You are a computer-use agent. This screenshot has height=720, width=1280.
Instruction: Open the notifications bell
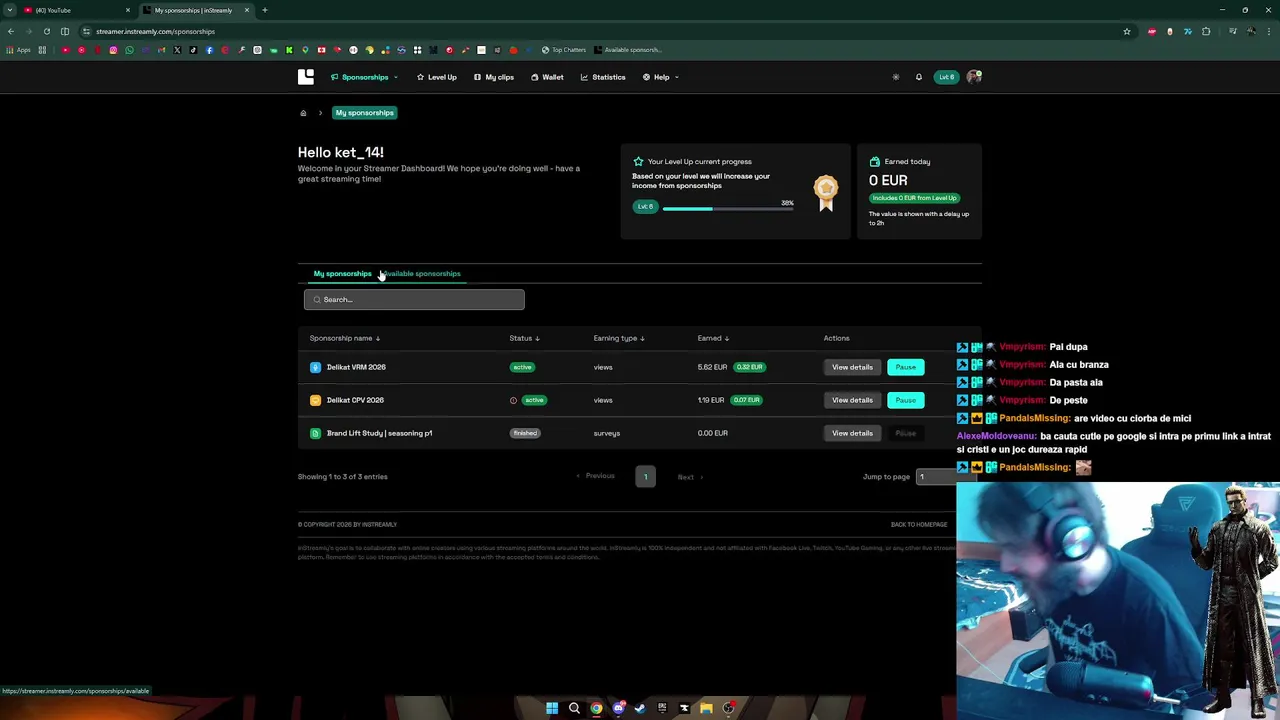coord(919,77)
